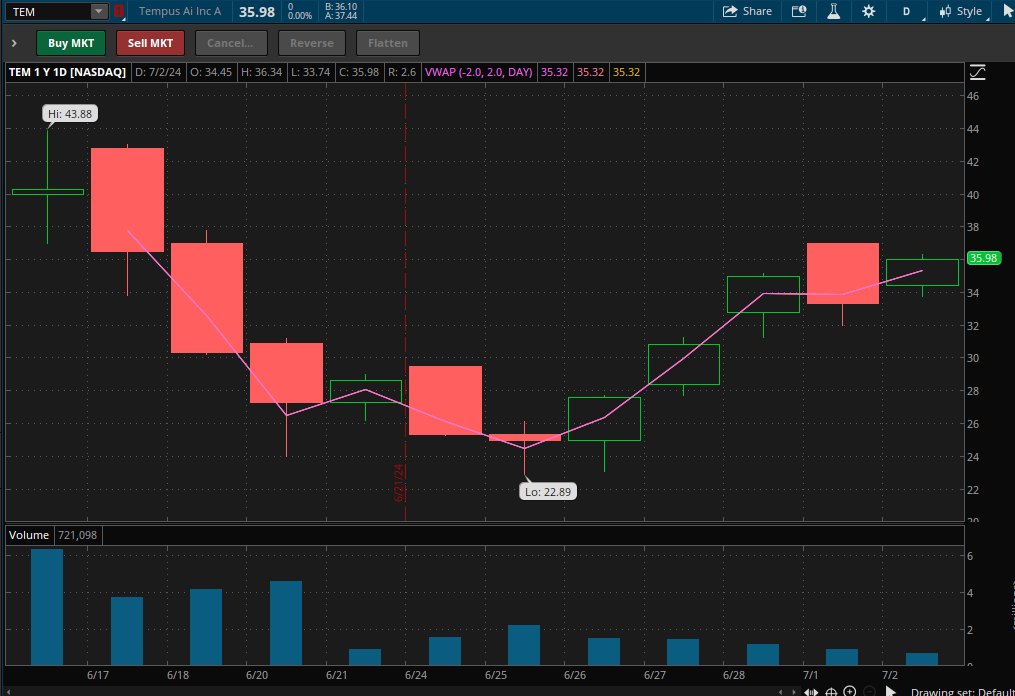Click the 0.00% change value
Viewport: 1015px width, 696px height.
[300, 16]
